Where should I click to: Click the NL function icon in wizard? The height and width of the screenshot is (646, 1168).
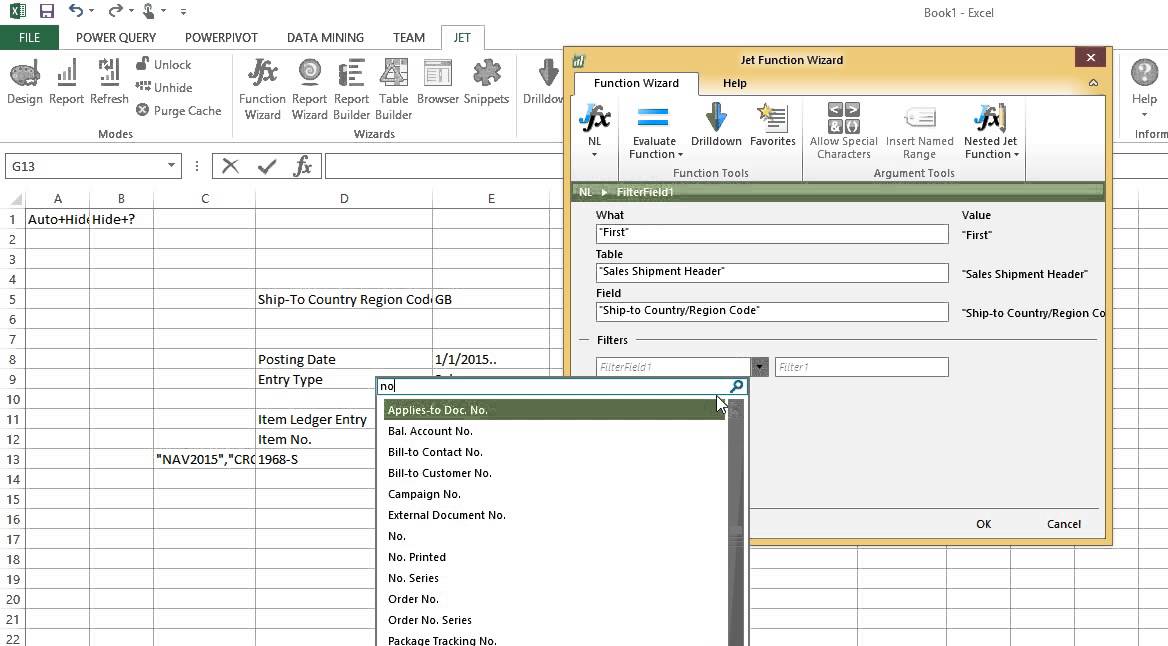tap(594, 130)
